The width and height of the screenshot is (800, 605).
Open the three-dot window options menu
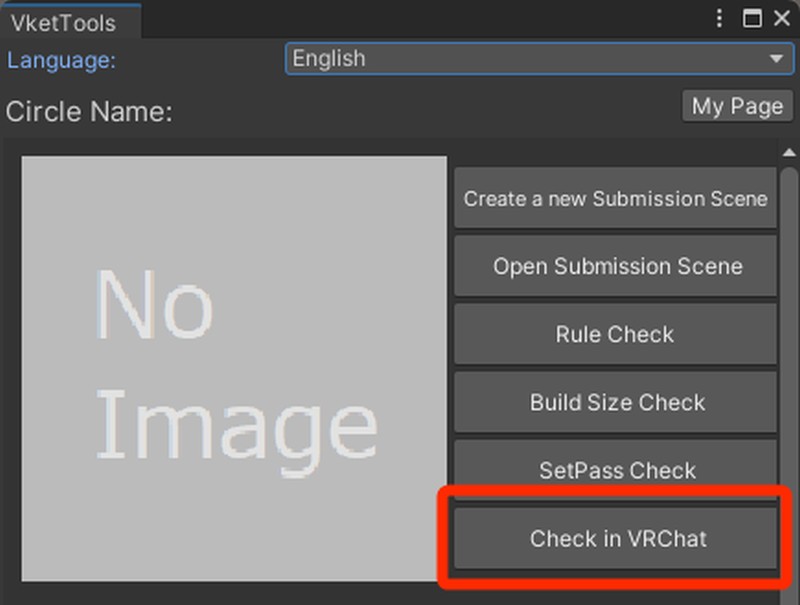(720, 19)
